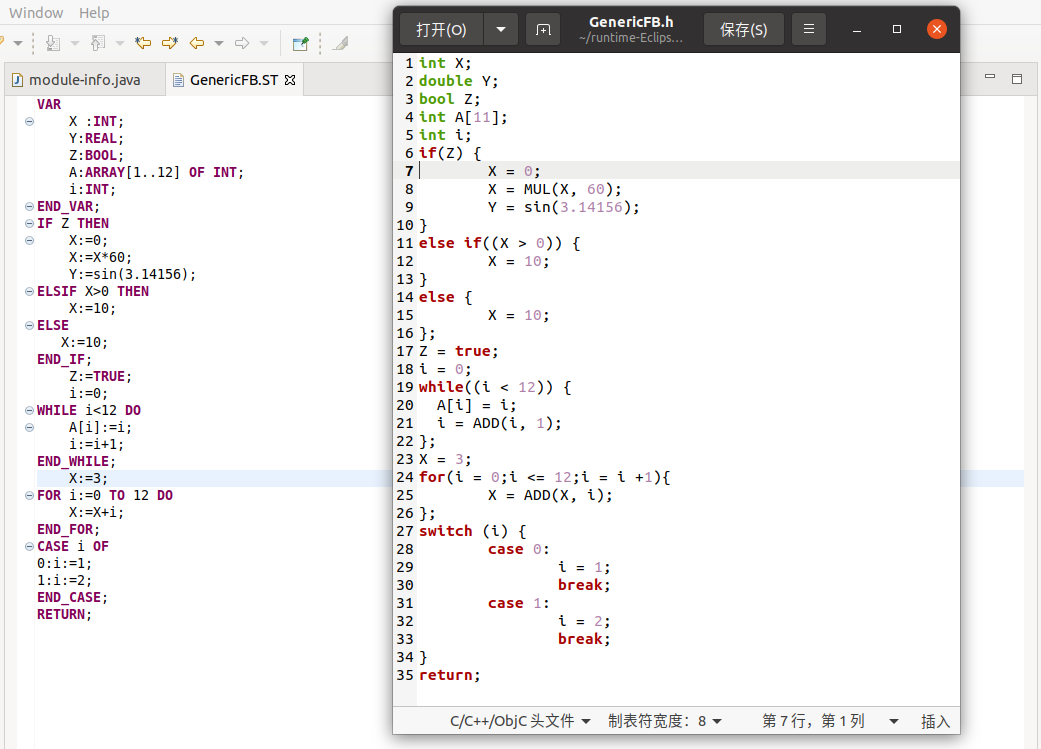This screenshot has width=1041, height=749.
Task: Click the format paintbrush icon in Eclipse toolbar
Action: 340,44
